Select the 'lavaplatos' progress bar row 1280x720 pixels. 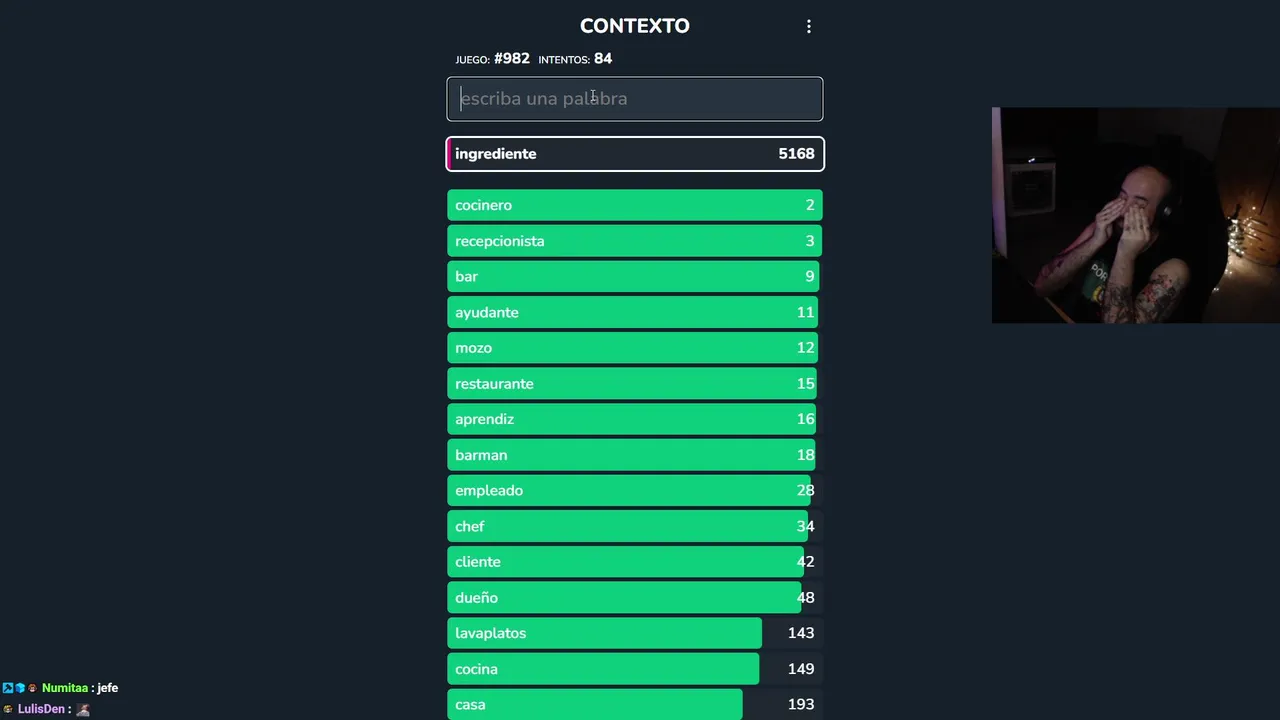pyautogui.click(x=635, y=633)
